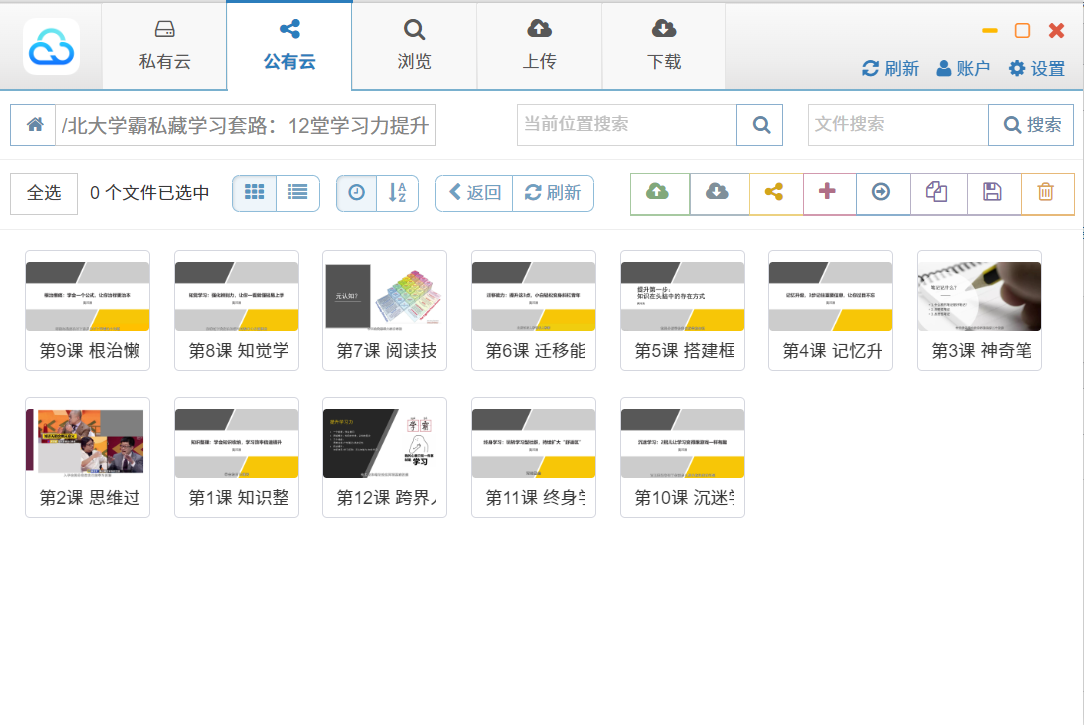Open the 第7课 阅读技 file thumbnail
This screenshot has width=1084, height=725.
coord(384,310)
